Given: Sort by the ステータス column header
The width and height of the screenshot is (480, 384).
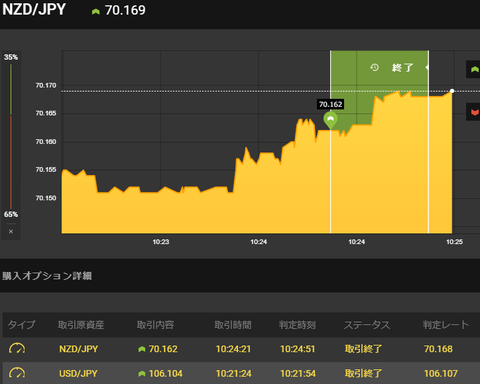Looking at the screenshot, I should (367, 325).
